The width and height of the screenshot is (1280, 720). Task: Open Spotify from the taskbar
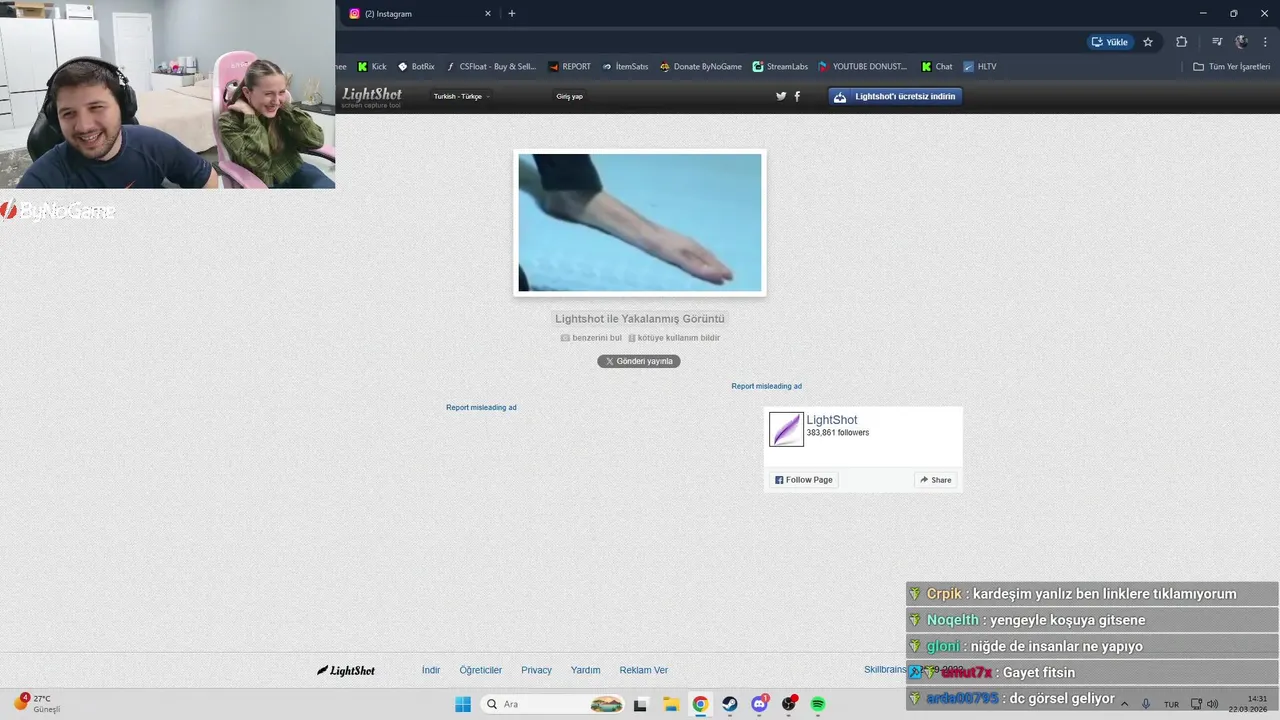(818, 704)
